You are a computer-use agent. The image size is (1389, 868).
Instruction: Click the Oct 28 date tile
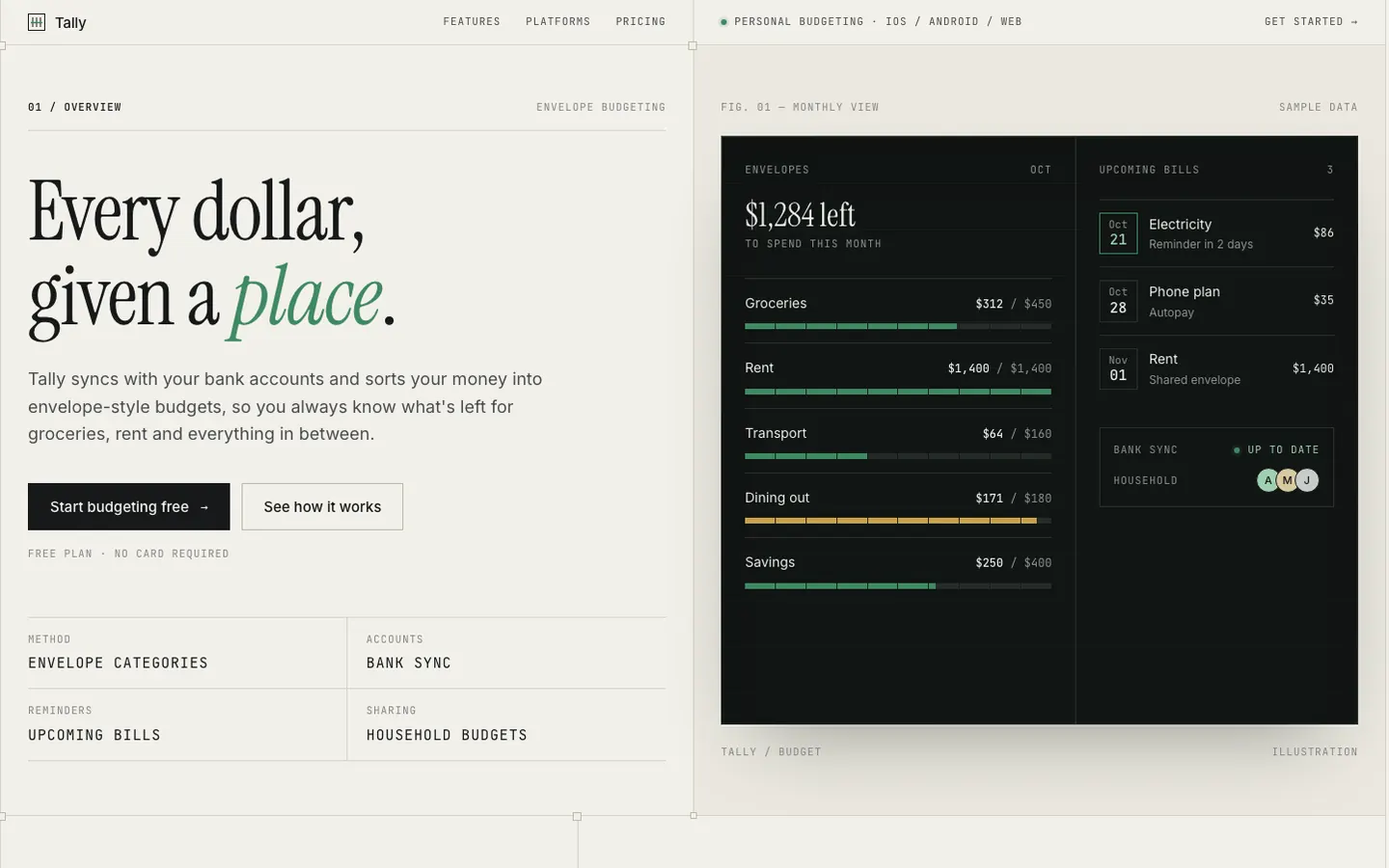pos(1118,301)
